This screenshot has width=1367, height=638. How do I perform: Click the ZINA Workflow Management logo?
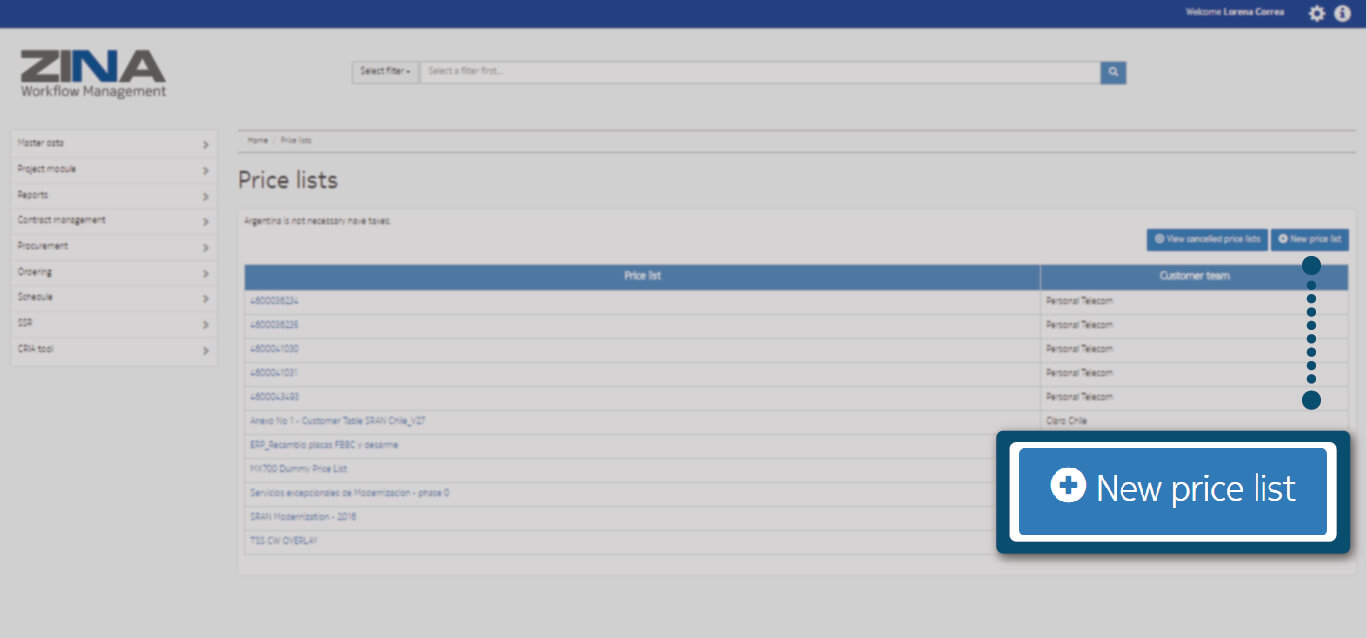pos(93,74)
